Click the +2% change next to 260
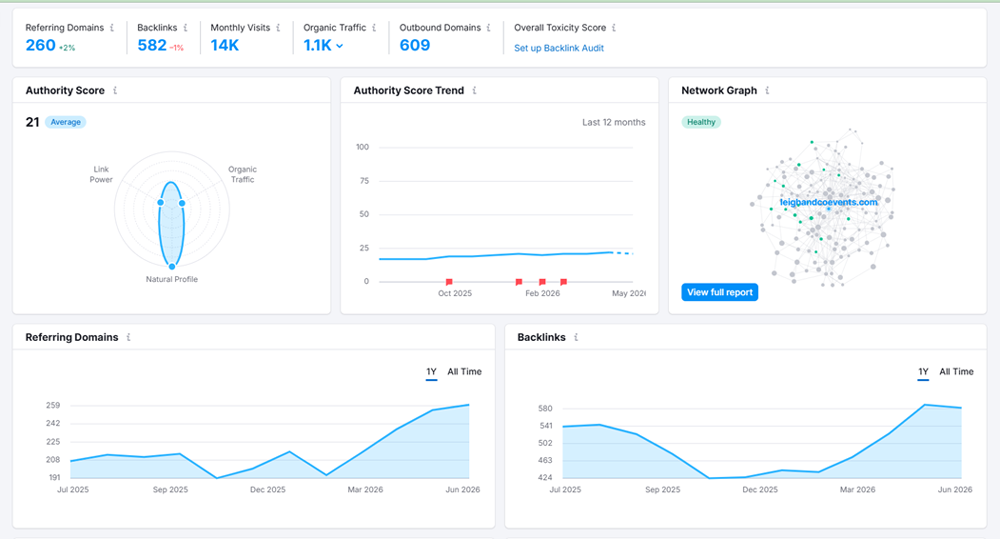Viewport: 1000px width, 539px height. pyautogui.click(x=67, y=48)
